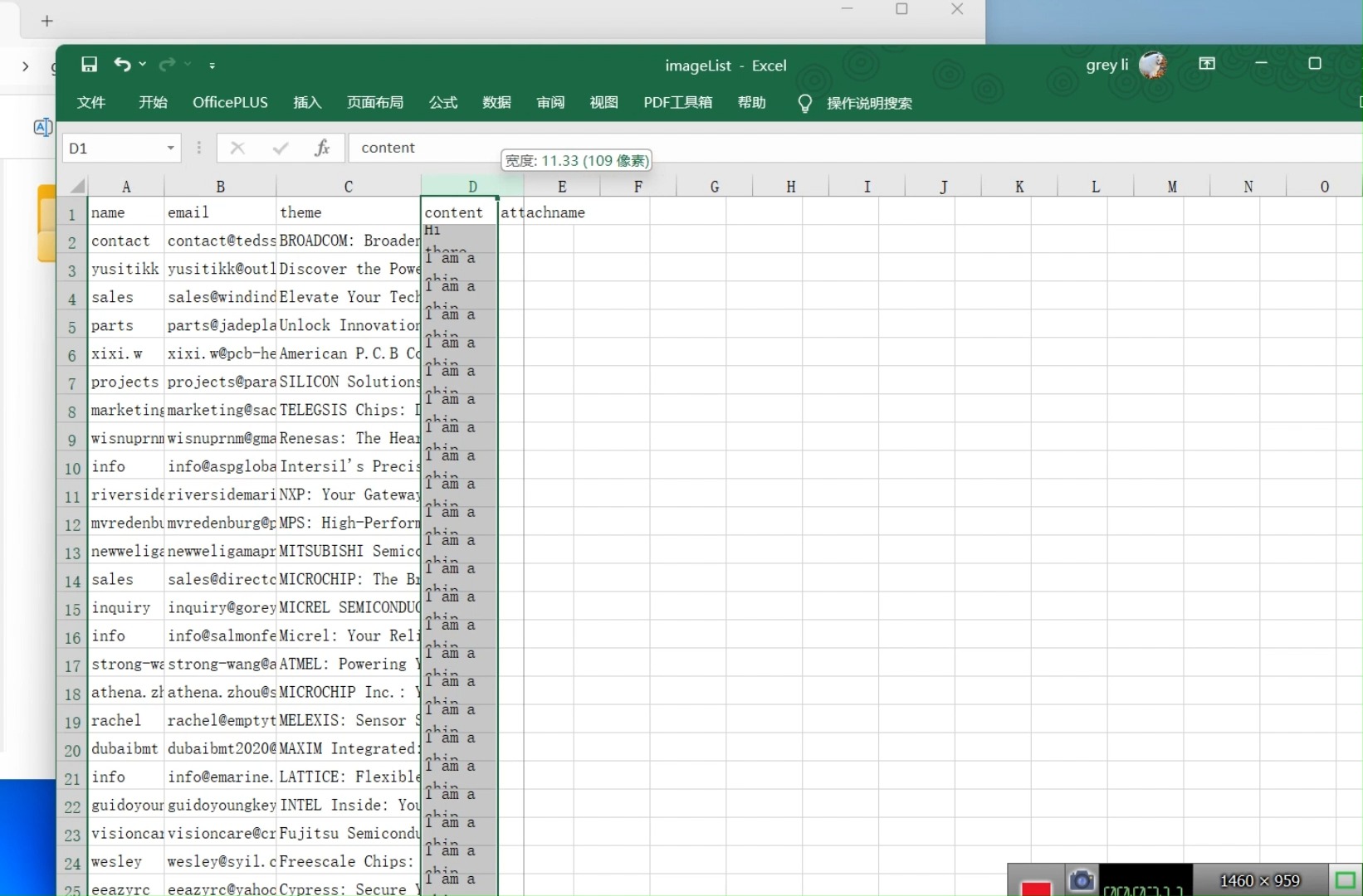Click cell starting 'TELEGSIS Chips'
This screenshot has width=1363, height=896.
pyautogui.click(x=349, y=410)
